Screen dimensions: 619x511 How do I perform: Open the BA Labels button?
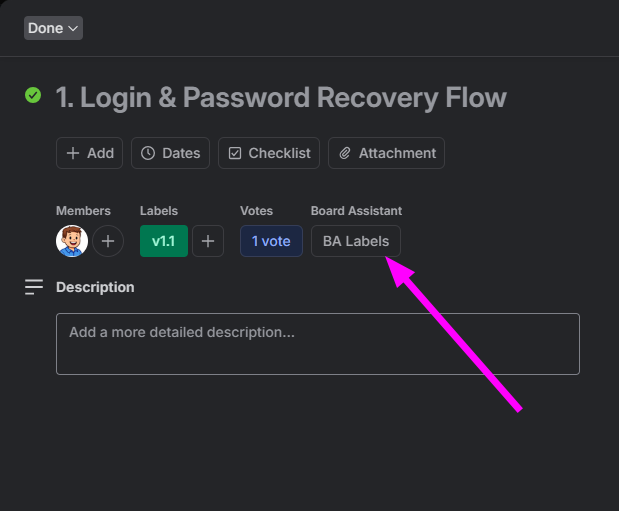[356, 241]
